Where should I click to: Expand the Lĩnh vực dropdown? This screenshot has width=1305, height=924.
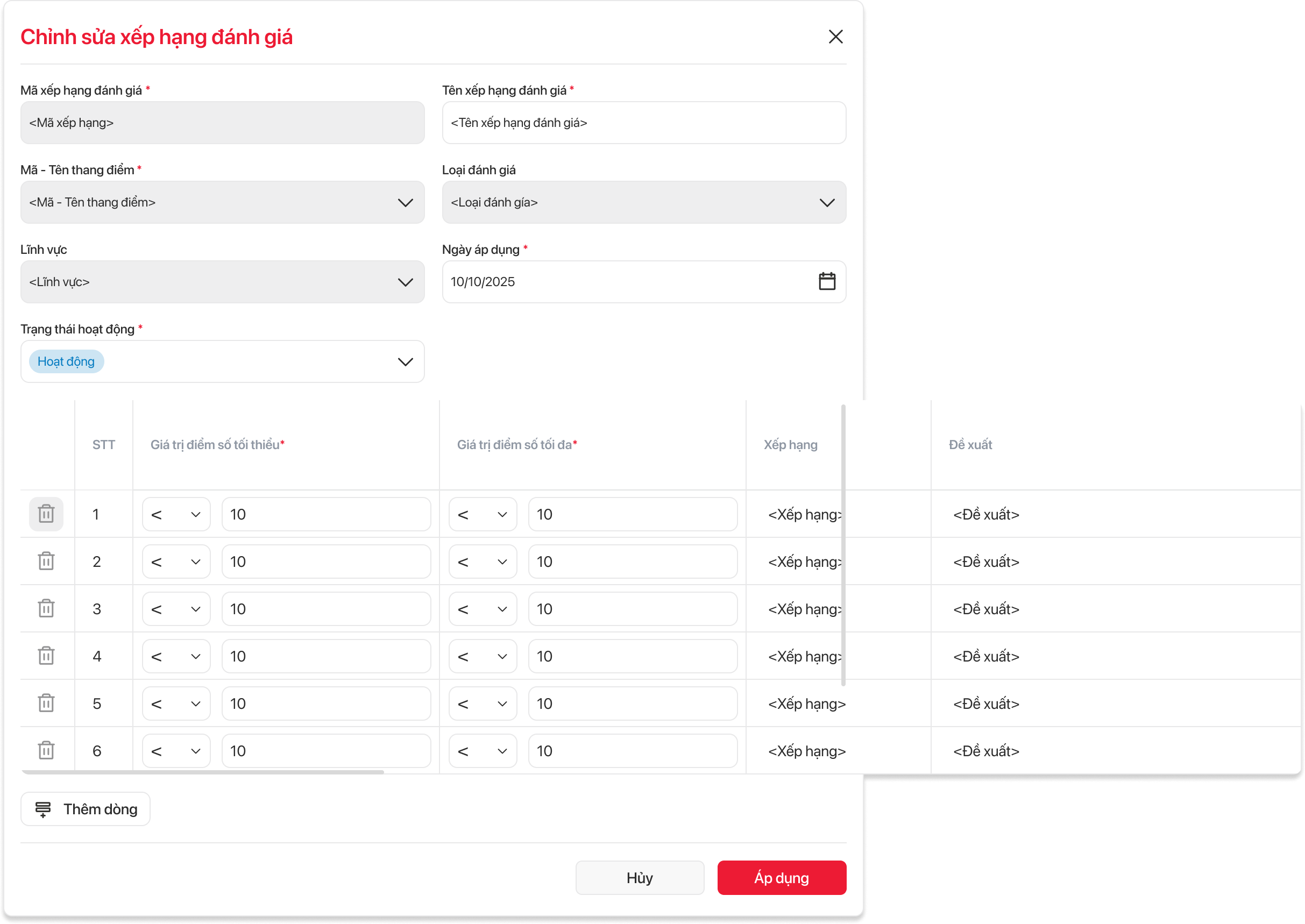[405, 282]
